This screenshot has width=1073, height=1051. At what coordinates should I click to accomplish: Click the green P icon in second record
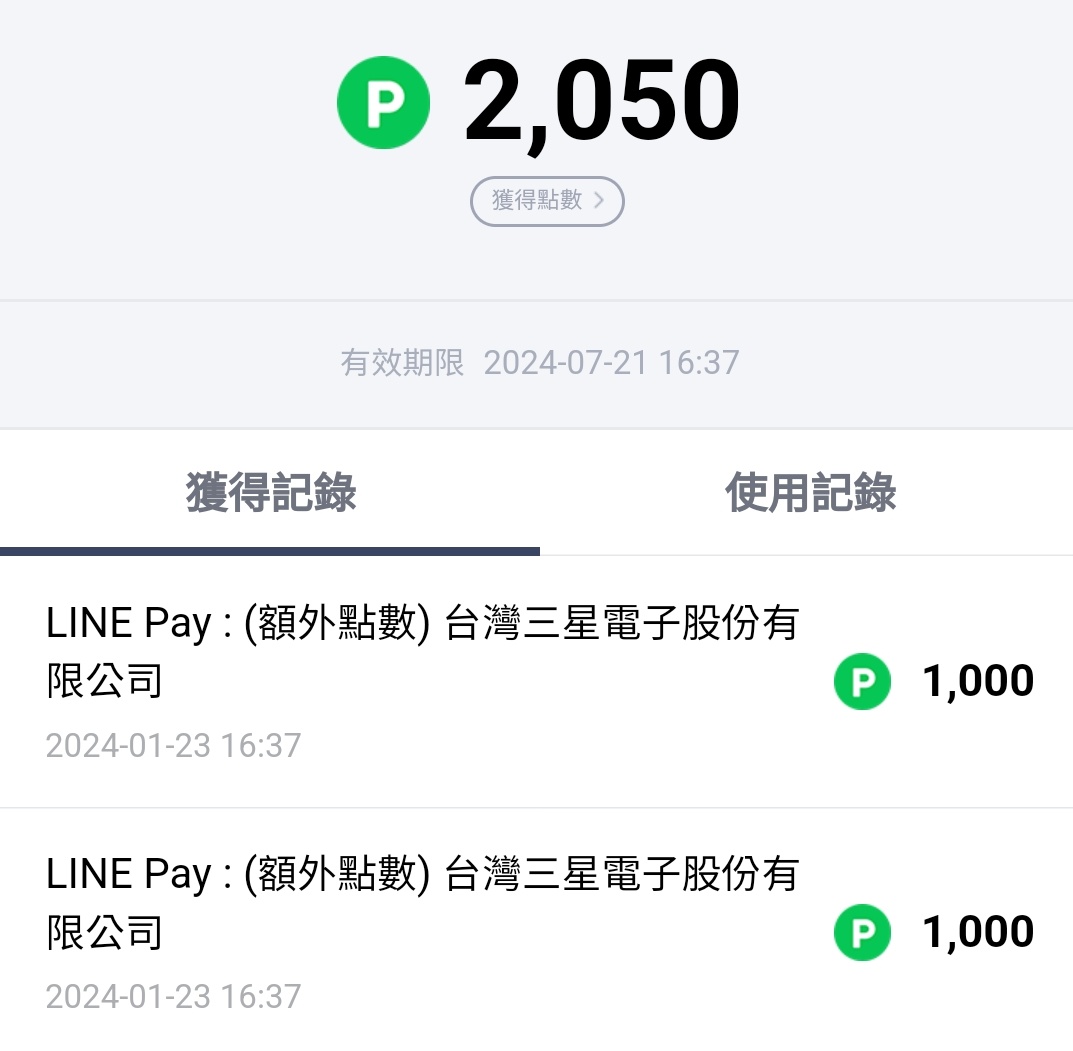(x=862, y=932)
